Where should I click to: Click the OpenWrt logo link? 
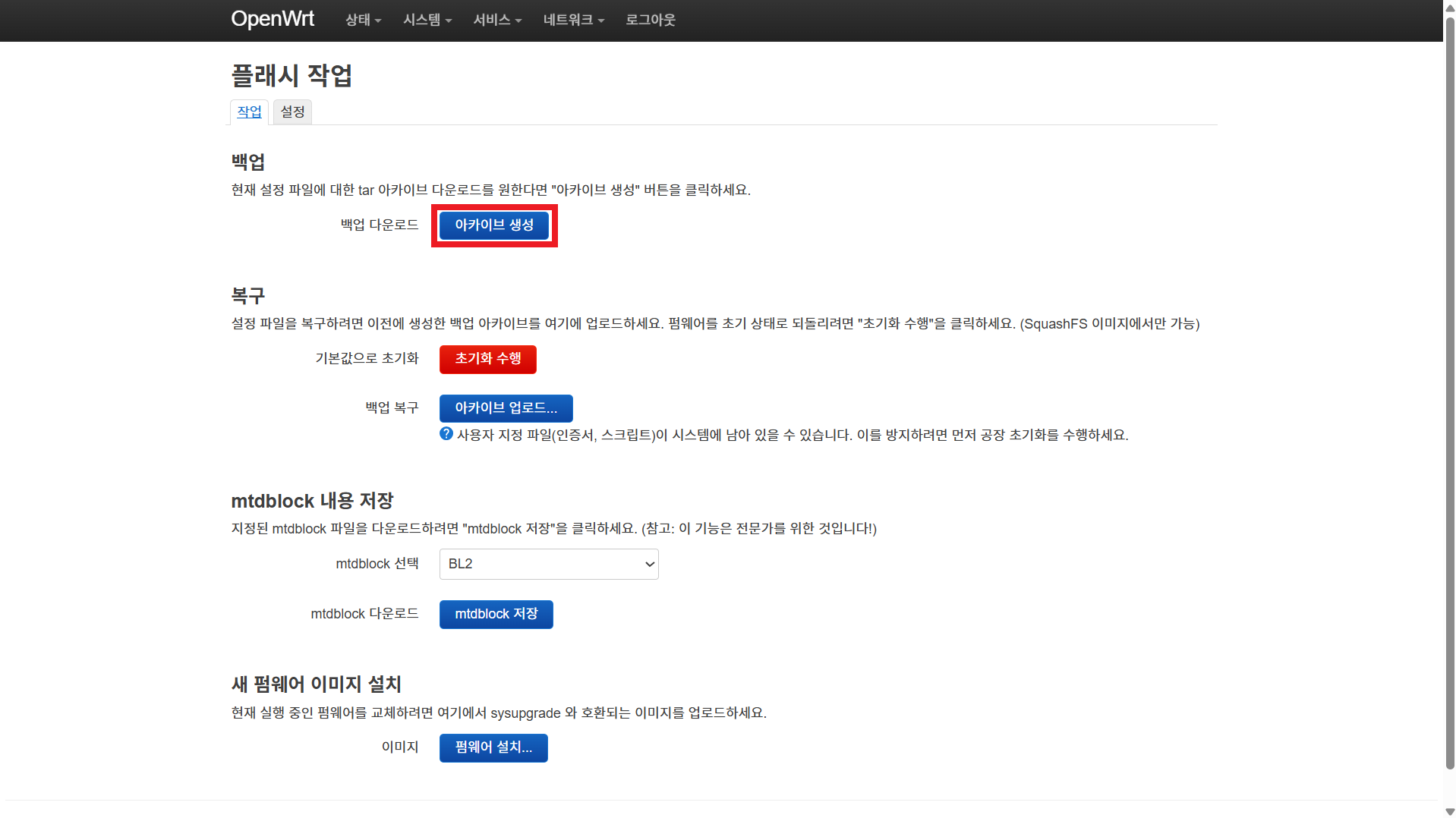[x=272, y=19]
